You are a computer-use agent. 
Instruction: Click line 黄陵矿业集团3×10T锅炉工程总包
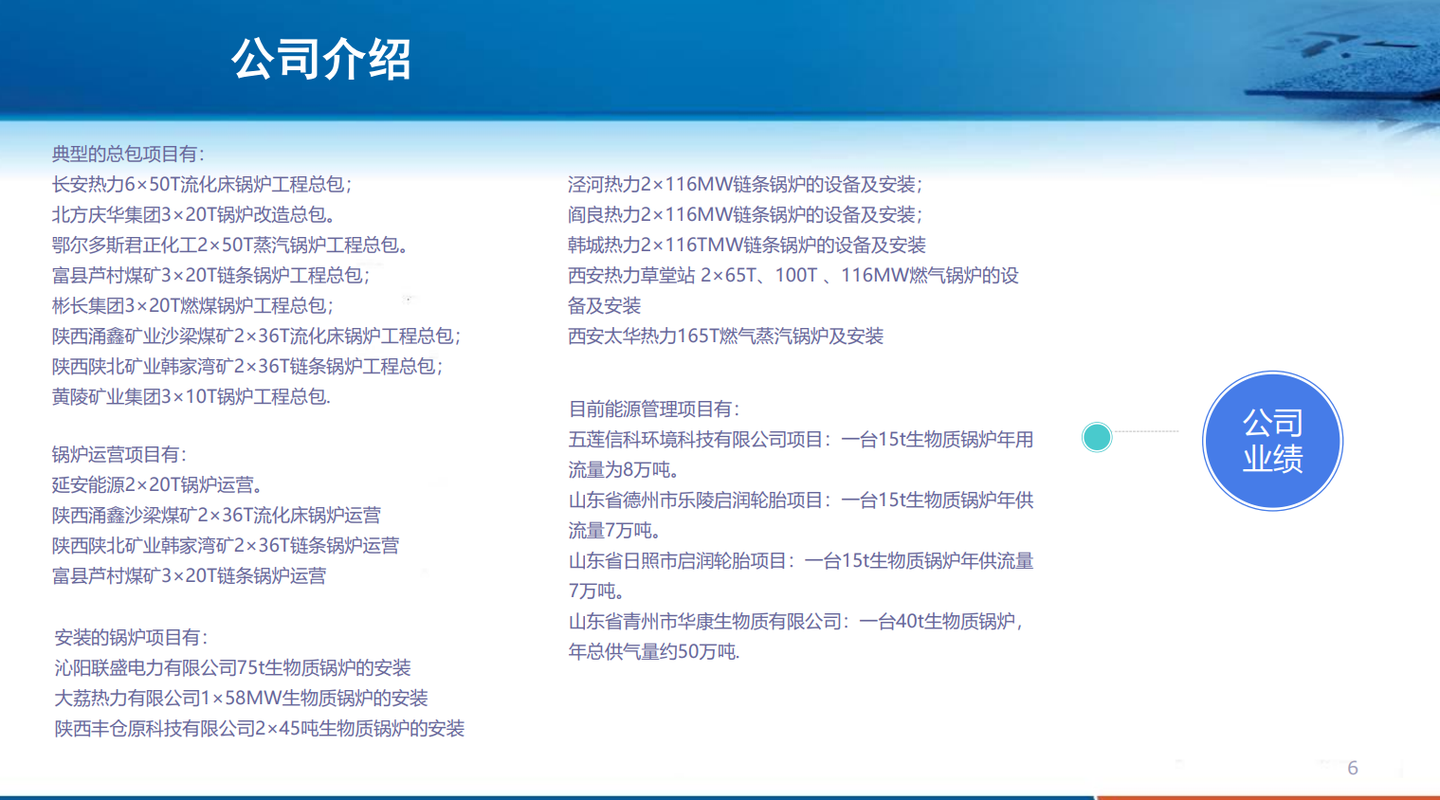pyautogui.click(x=191, y=397)
